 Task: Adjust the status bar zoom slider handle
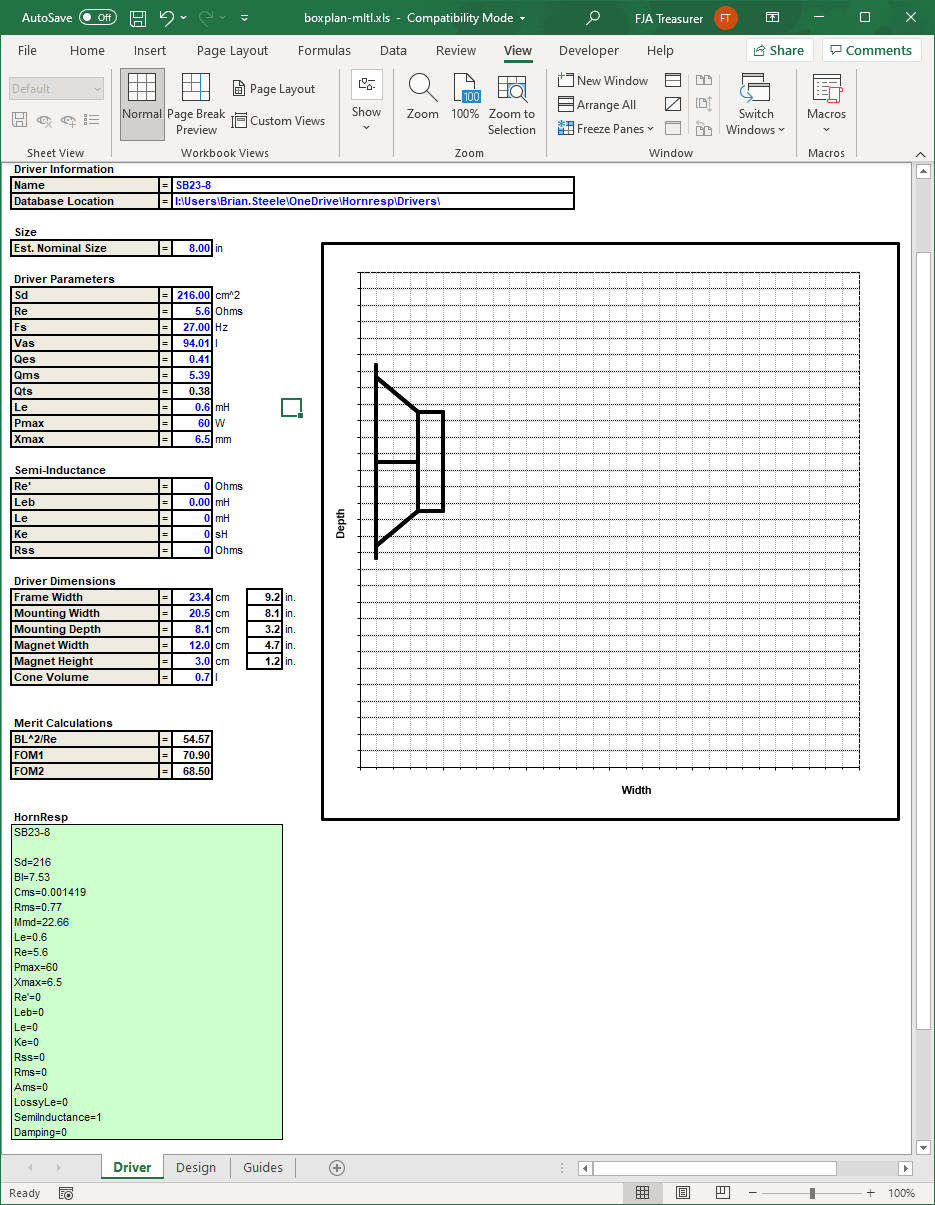(812, 1193)
